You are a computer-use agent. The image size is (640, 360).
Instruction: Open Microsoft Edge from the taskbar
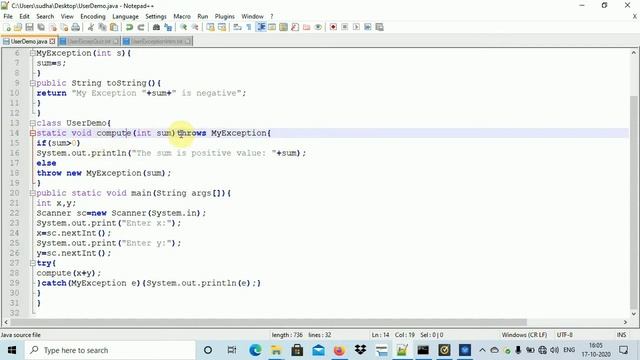pos(255,350)
